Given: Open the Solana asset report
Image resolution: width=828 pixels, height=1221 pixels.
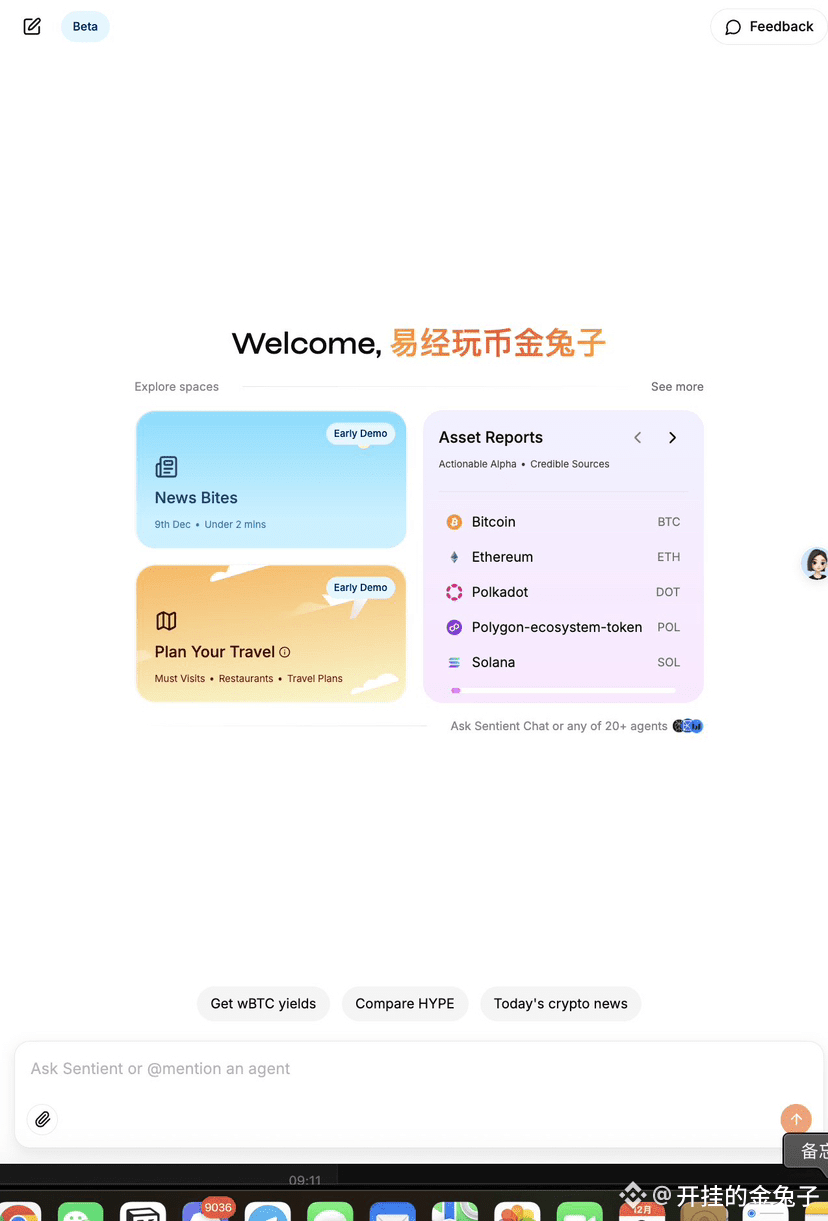Looking at the screenshot, I should [x=563, y=662].
